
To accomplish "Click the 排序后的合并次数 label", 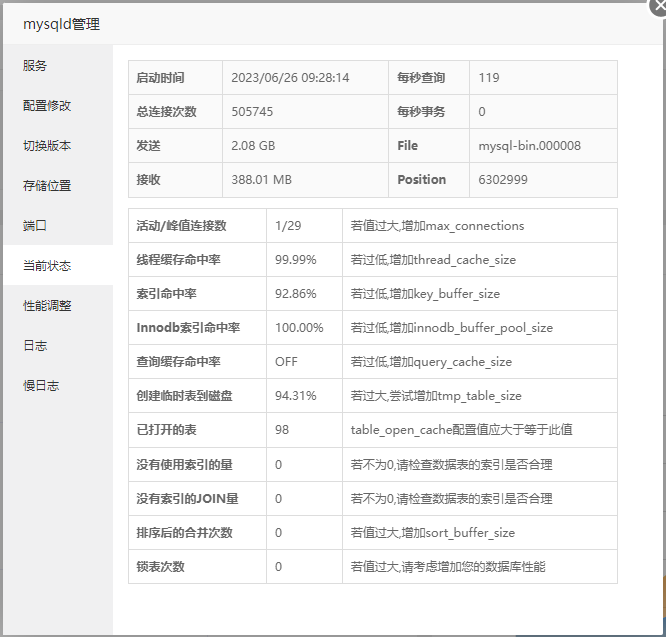I will pos(184,533).
